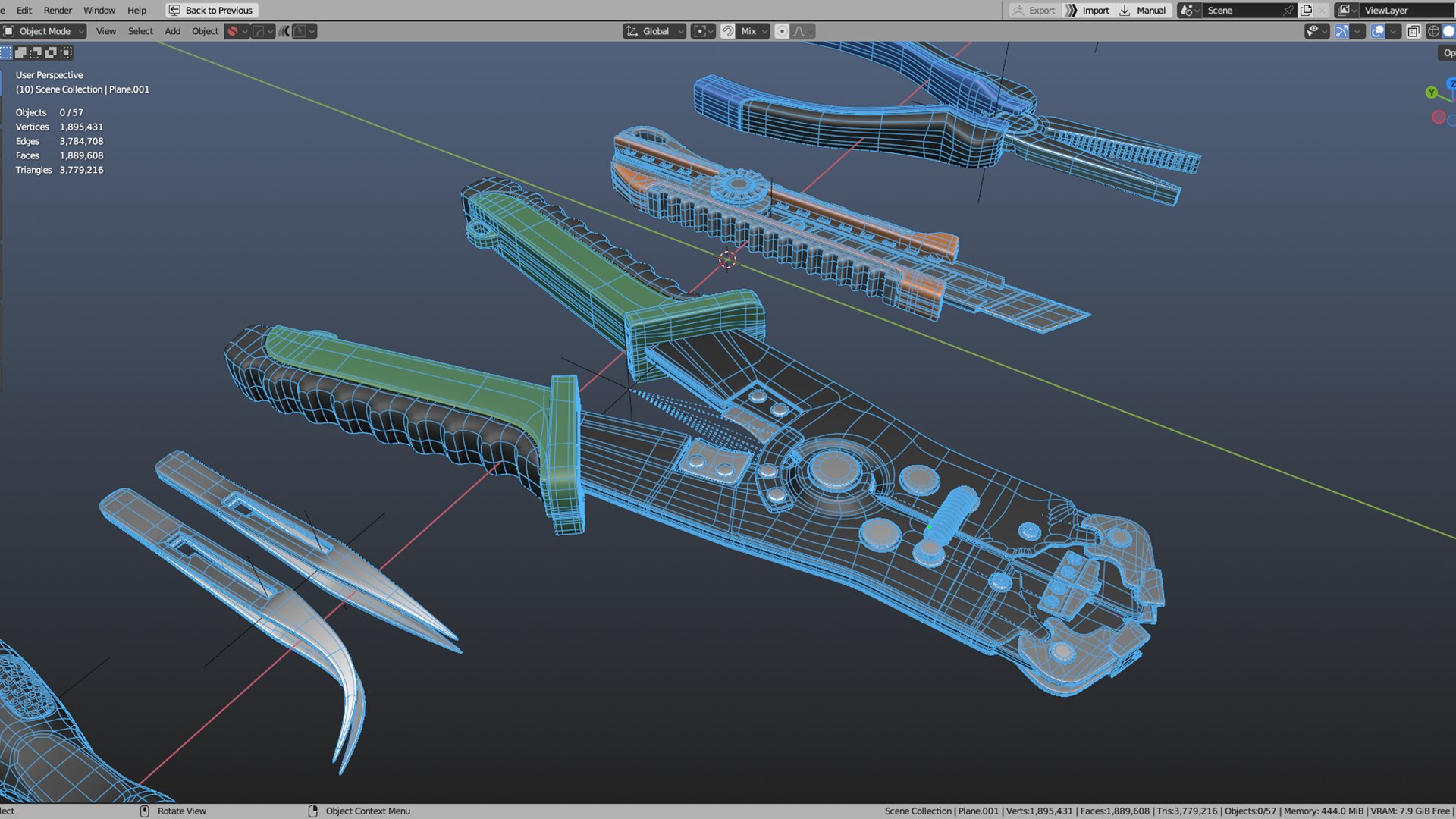
Task: Toggle X-Ray view
Action: (1414, 31)
